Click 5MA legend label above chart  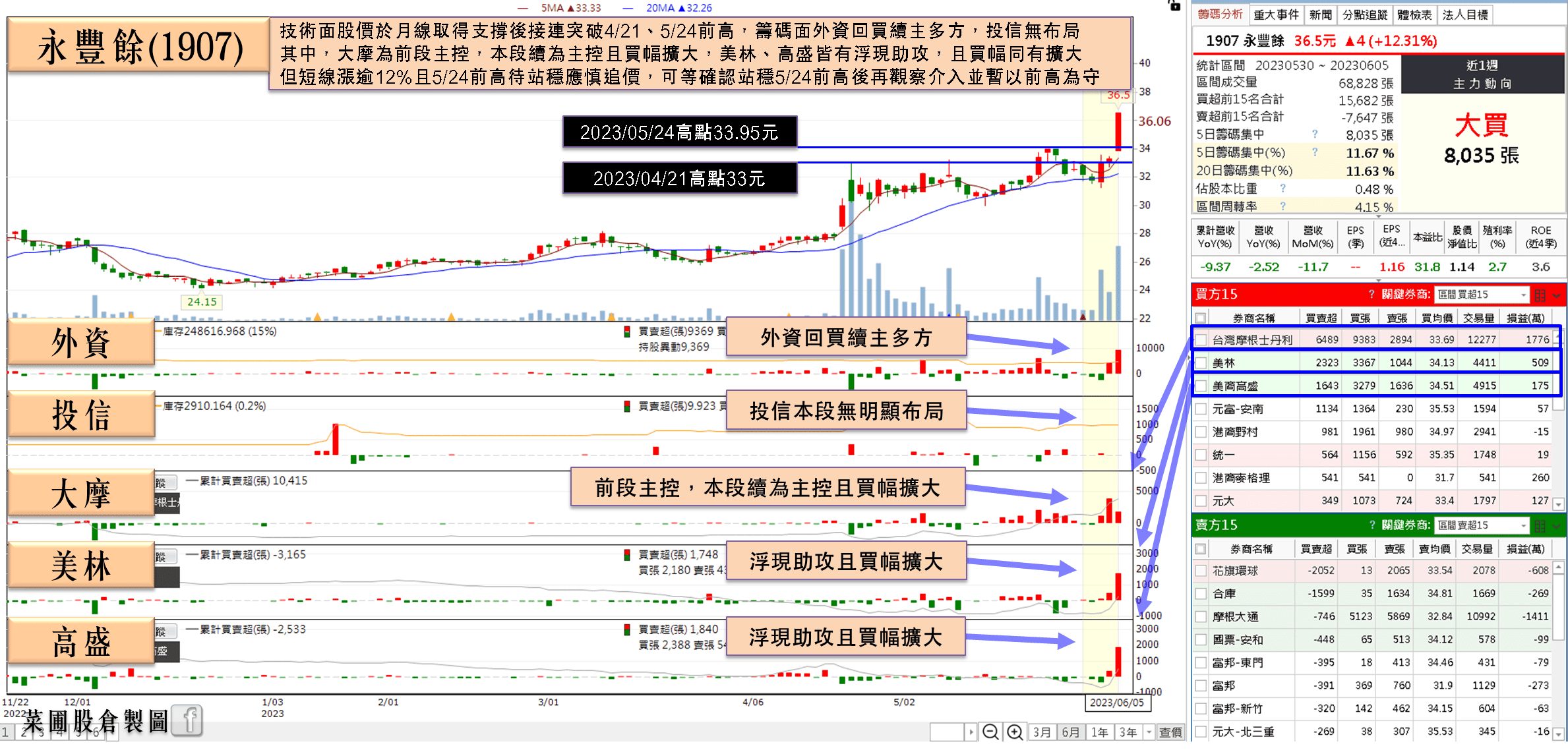pos(571,8)
